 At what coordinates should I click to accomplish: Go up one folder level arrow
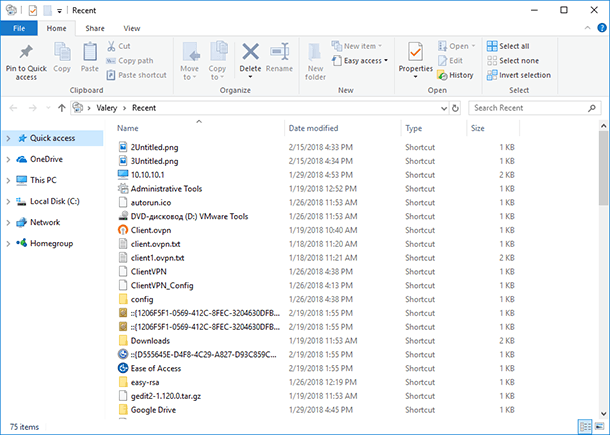61,108
